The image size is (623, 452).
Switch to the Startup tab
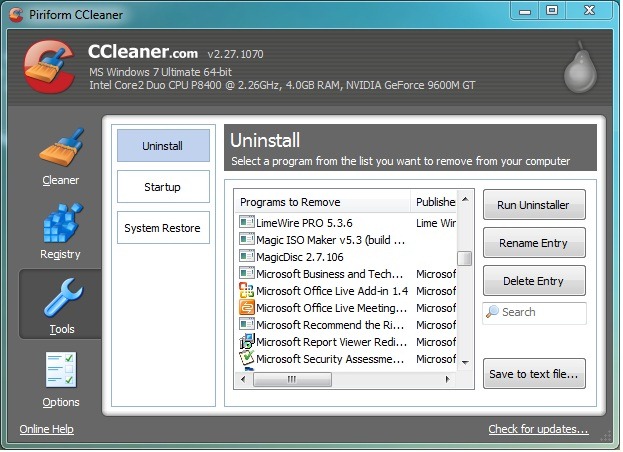[x=163, y=187]
